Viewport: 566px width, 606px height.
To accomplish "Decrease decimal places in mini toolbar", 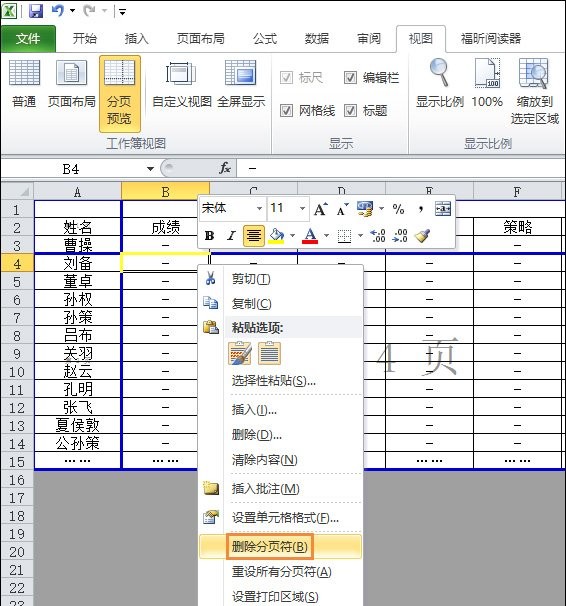I will [x=400, y=235].
